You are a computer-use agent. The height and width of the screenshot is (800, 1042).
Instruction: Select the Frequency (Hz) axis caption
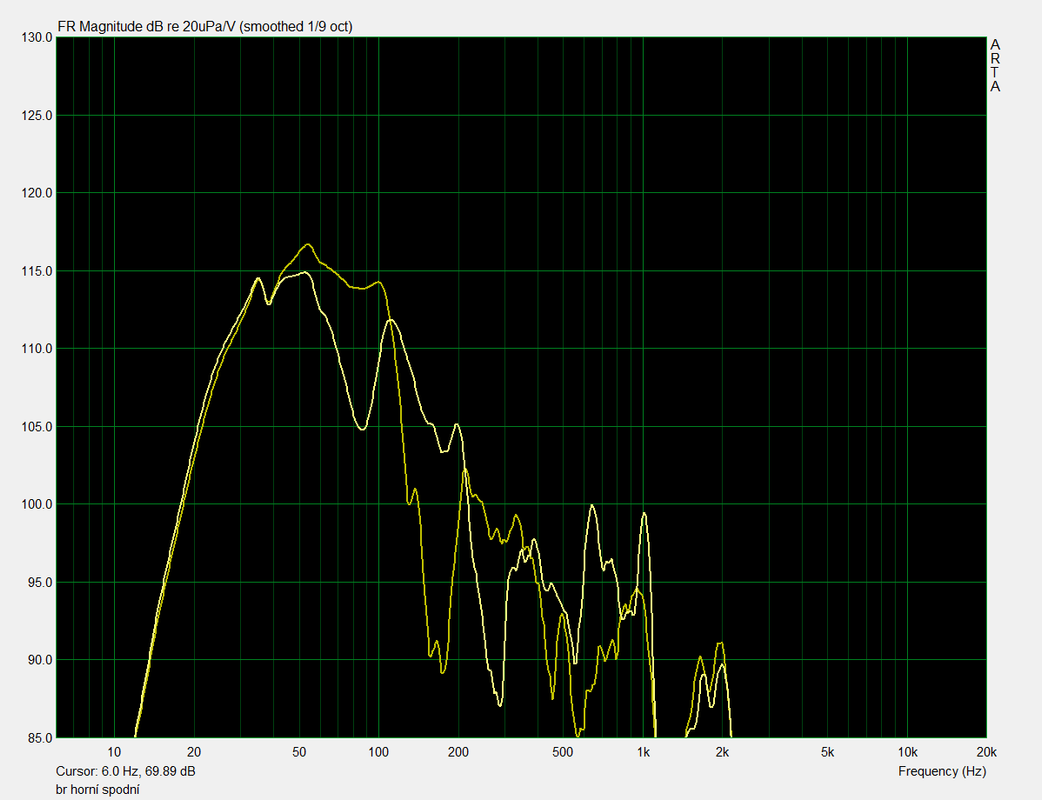(942, 771)
